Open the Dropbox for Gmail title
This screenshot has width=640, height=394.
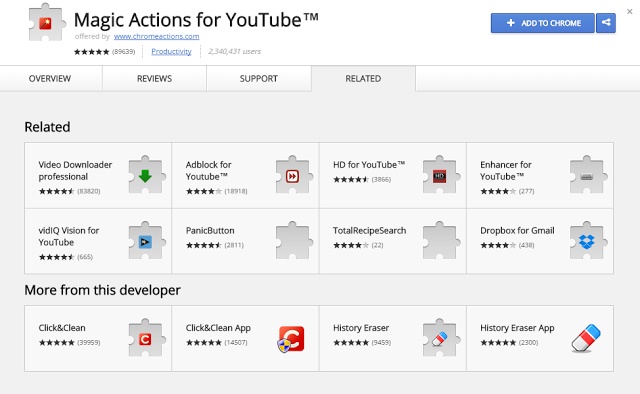point(517,230)
